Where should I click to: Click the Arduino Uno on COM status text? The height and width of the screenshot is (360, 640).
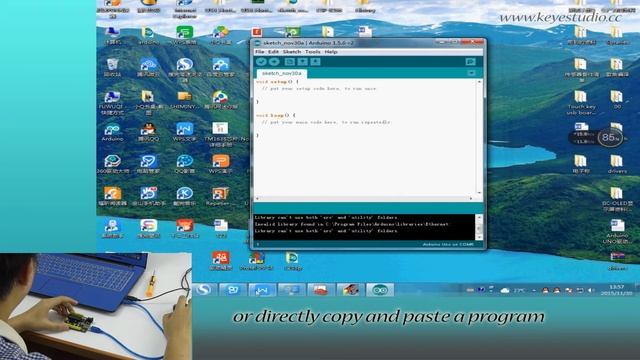point(448,244)
